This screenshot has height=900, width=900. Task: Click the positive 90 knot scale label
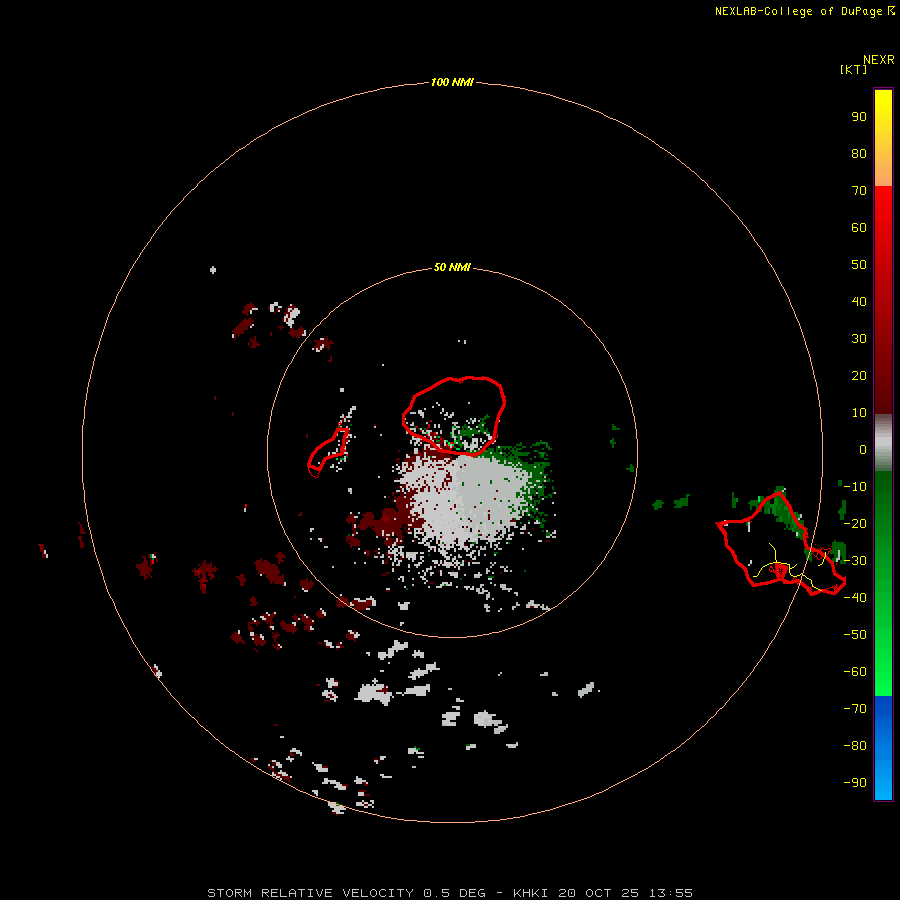tap(859, 117)
